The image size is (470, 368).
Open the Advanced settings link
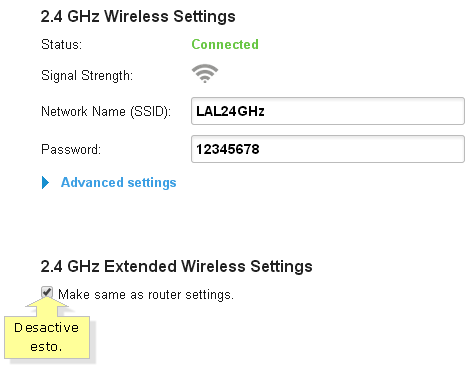point(118,182)
